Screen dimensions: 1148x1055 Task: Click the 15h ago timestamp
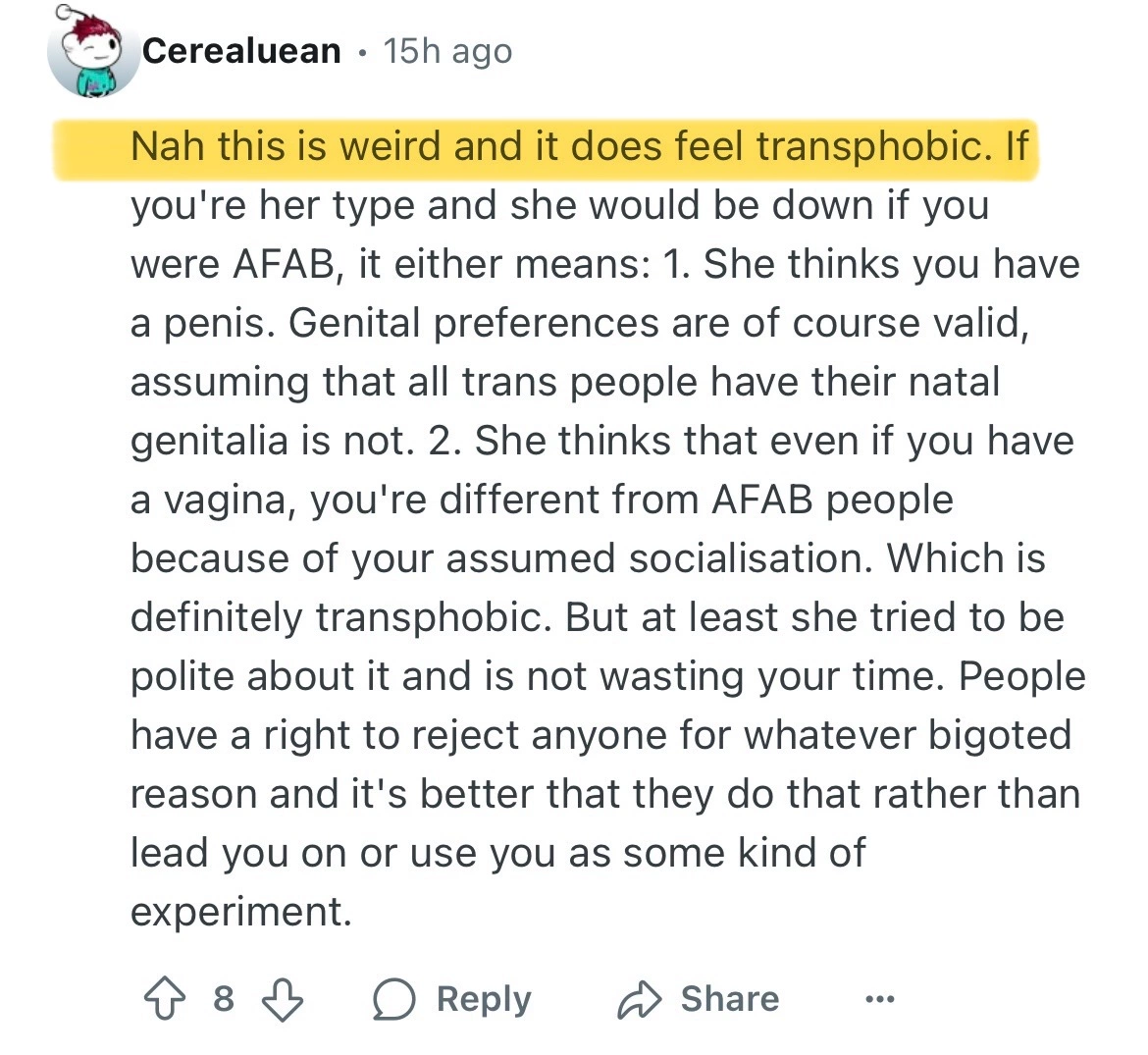[x=448, y=51]
